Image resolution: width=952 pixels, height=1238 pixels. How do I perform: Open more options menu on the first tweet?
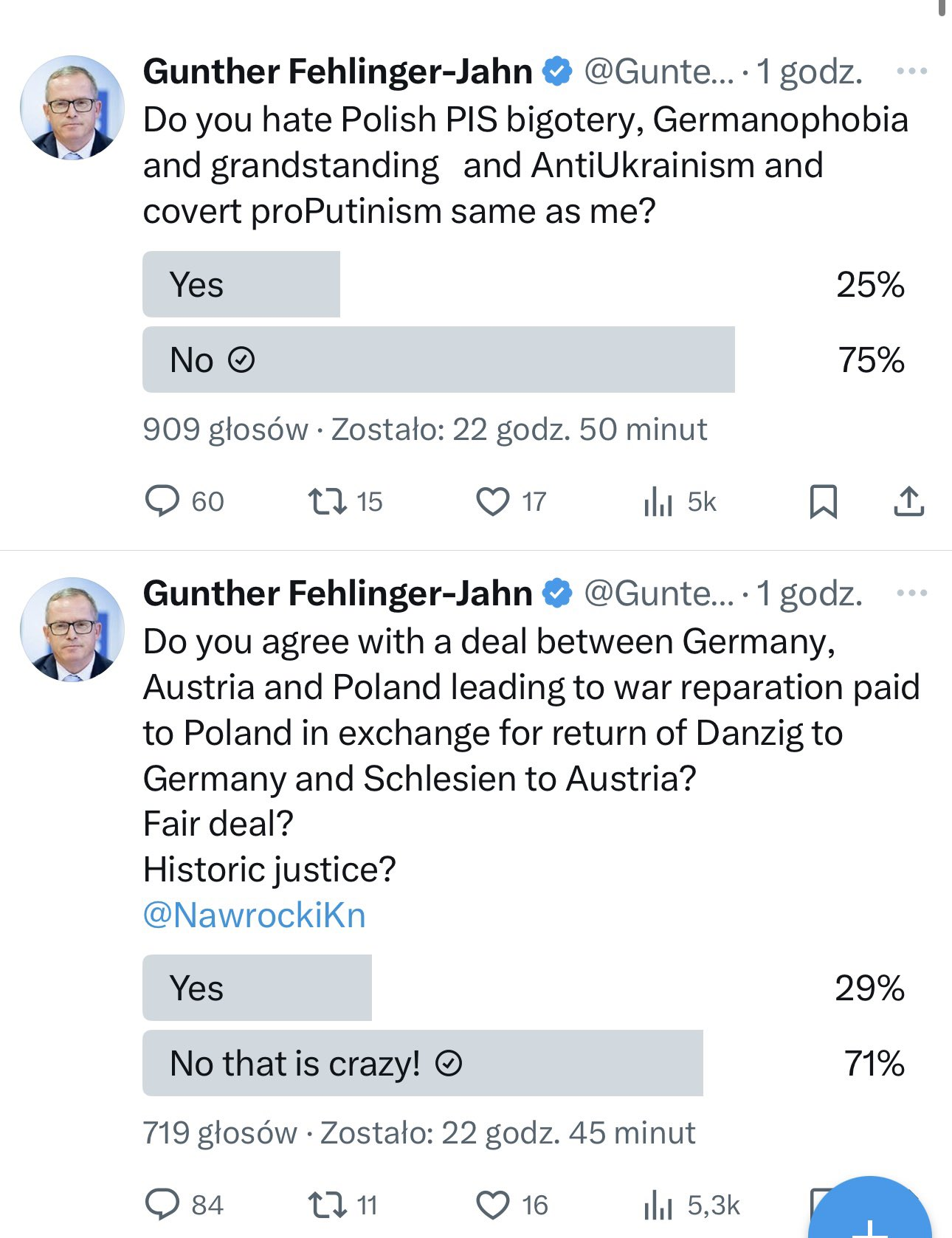click(x=912, y=72)
